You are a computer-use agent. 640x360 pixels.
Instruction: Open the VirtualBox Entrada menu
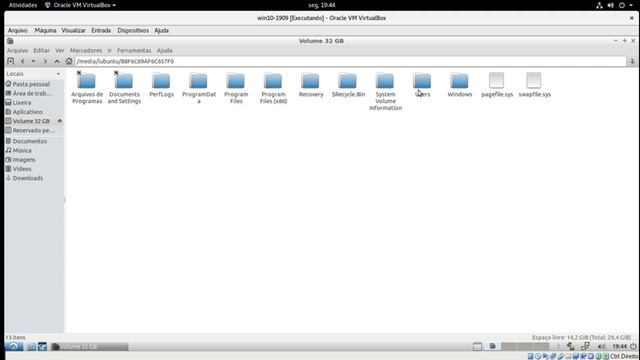(x=101, y=30)
